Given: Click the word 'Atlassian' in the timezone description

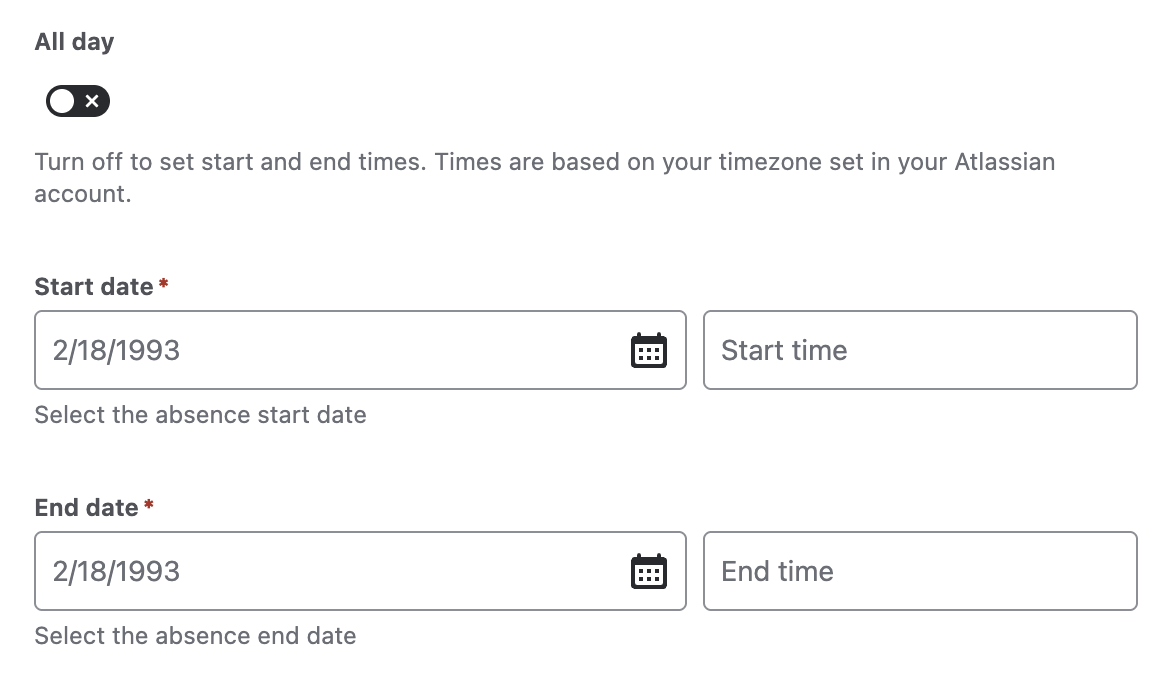Looking at the screenshot, I should 1005,162.
